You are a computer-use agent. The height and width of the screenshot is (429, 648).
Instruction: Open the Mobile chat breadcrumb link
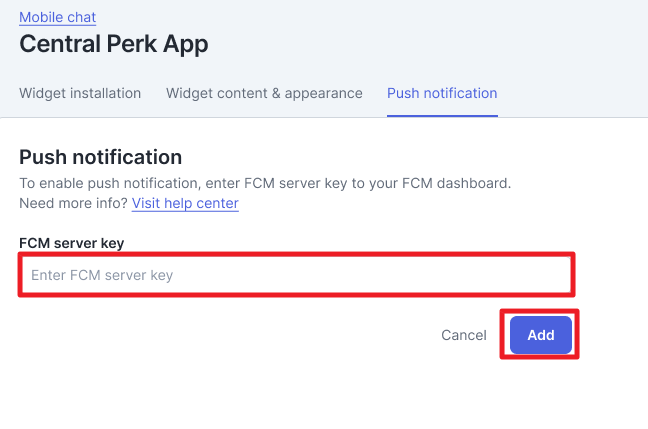58,17
